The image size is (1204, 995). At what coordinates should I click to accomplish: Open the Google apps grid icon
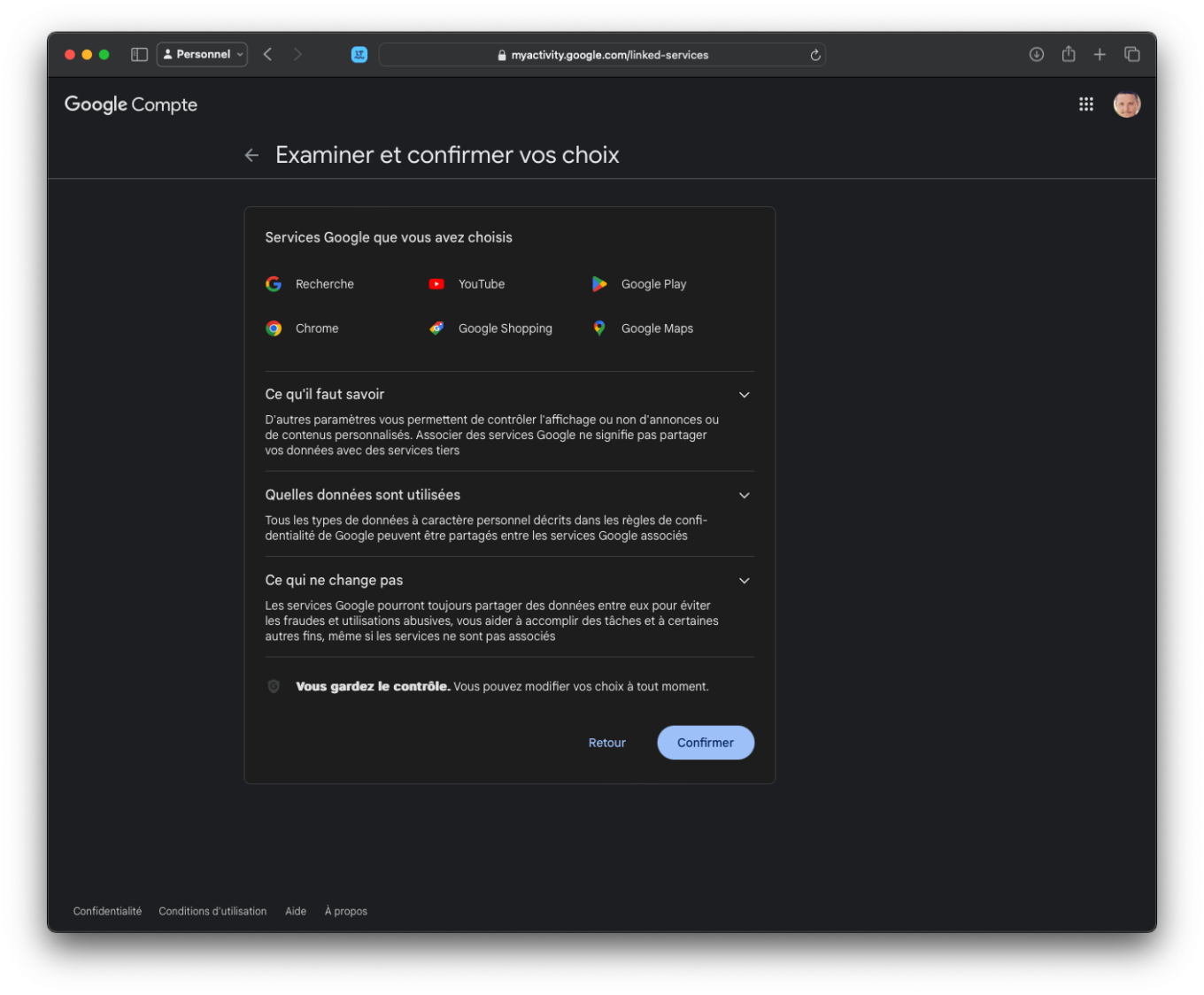tap(1086, 104)
